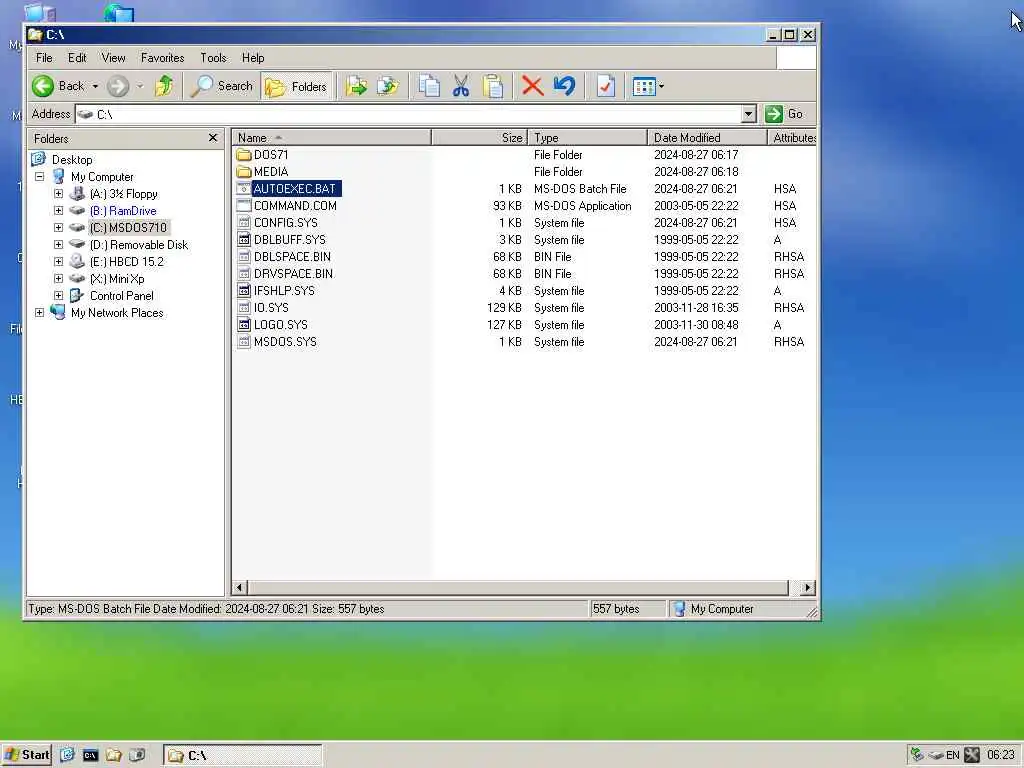Open the Help menu
The width and height of the screenshot is (1024, 768).
(253, 58)
